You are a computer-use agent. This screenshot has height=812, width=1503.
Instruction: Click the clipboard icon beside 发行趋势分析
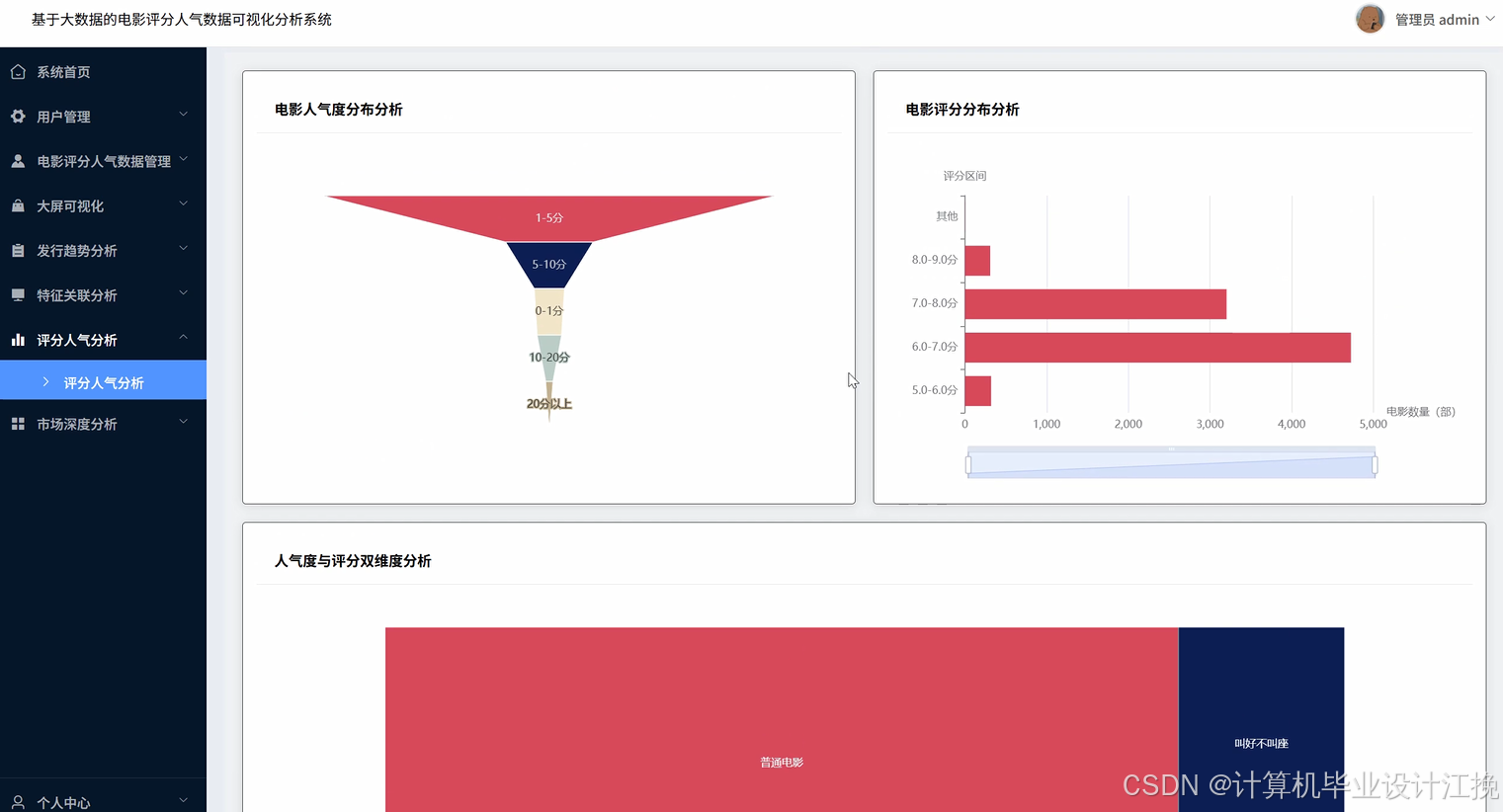point(18,251)
